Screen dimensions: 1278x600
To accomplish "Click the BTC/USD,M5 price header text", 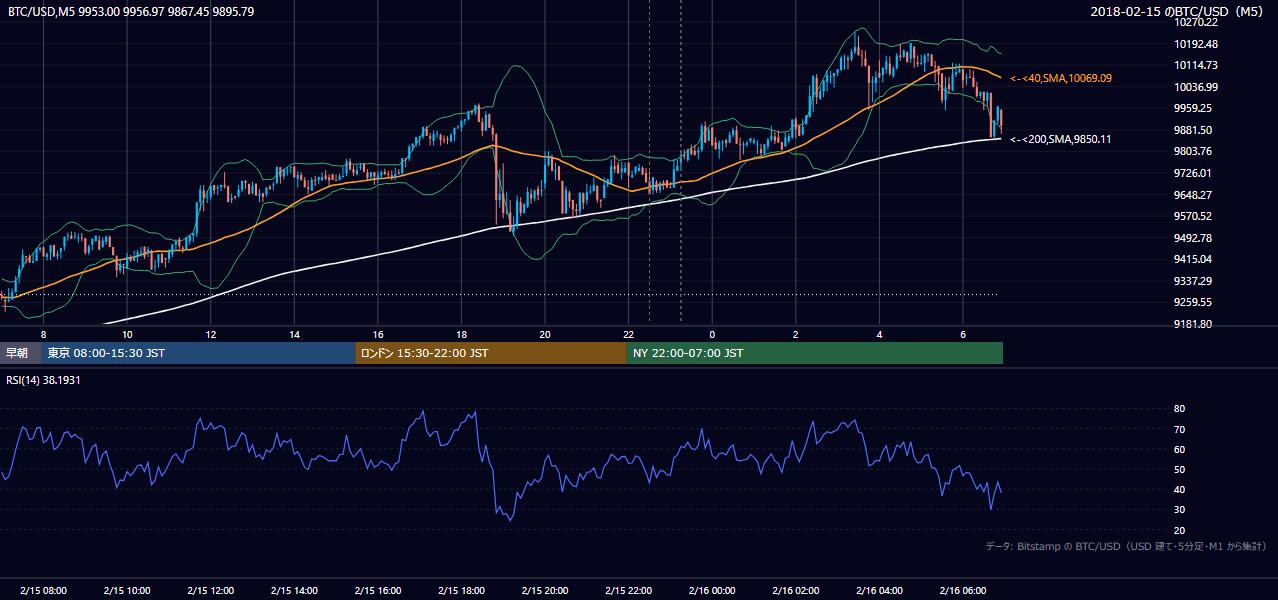I will 131,11.
